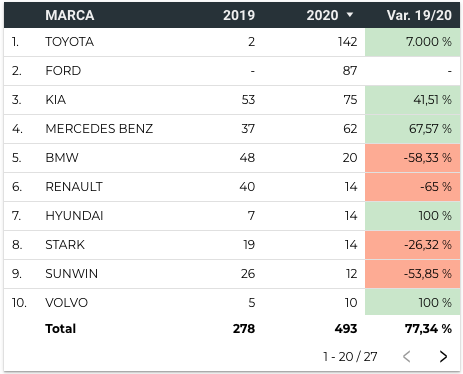Viewport: 463px width, 374px height.
Task: Click the red -65 % RENAULT cell
Action: tap(413, 187)
